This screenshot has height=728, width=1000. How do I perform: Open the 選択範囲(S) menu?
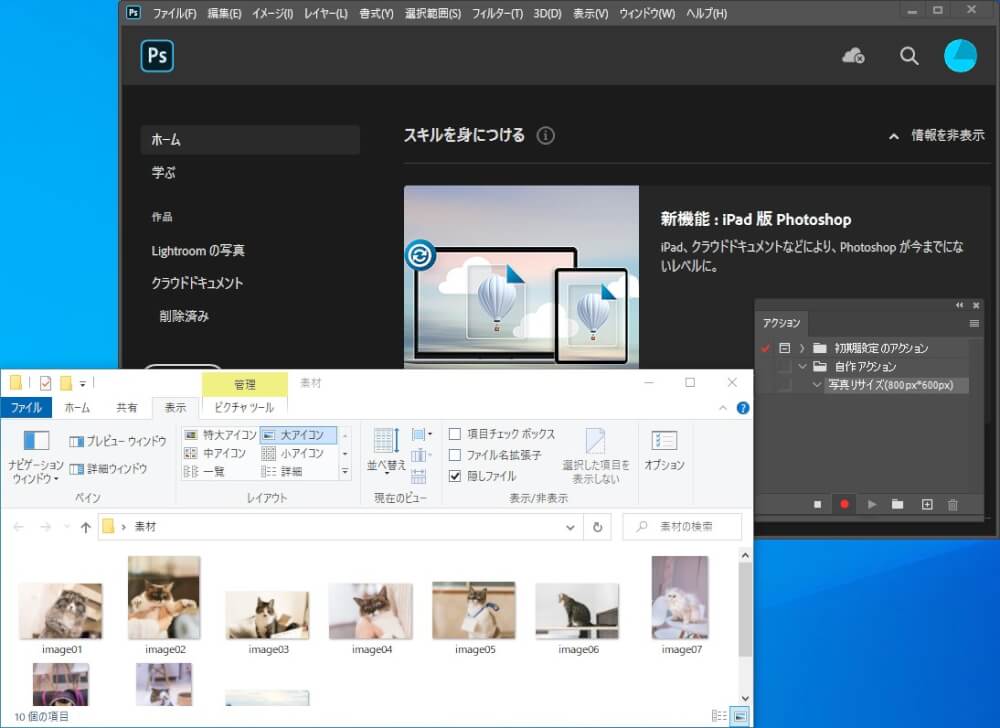(x=432, y=13)
